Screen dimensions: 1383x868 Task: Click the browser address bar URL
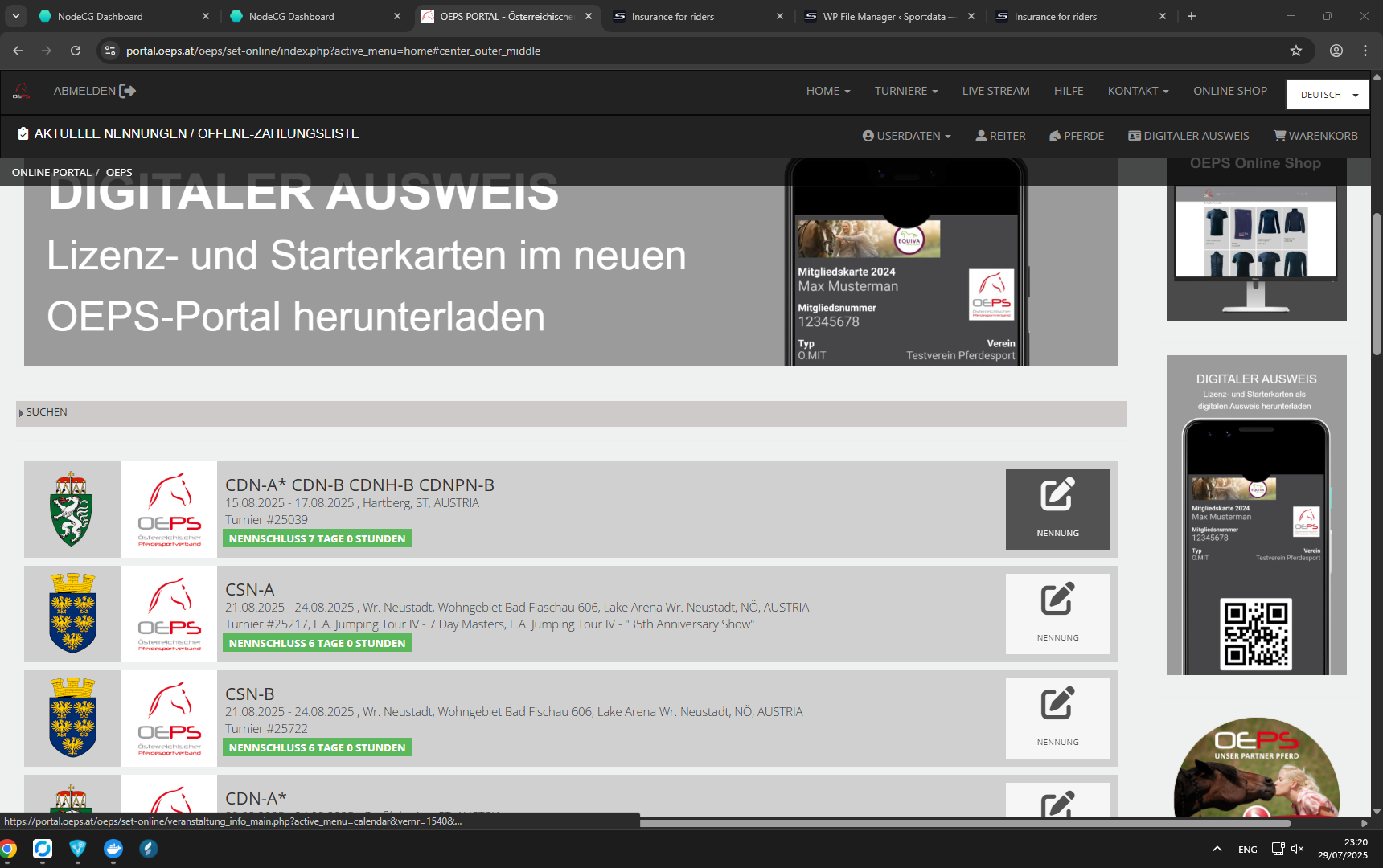coord(333,51)
